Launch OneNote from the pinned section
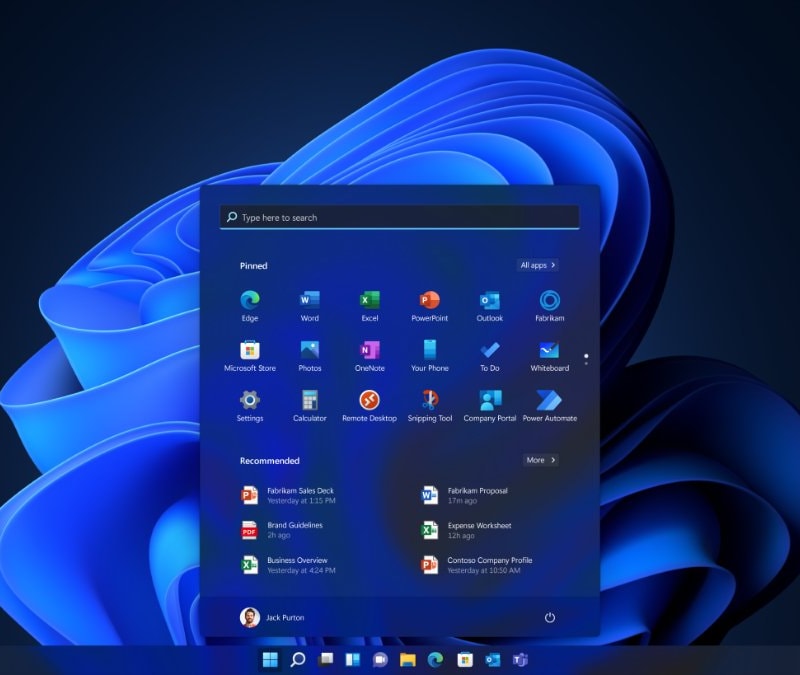 tap(369, 351)
